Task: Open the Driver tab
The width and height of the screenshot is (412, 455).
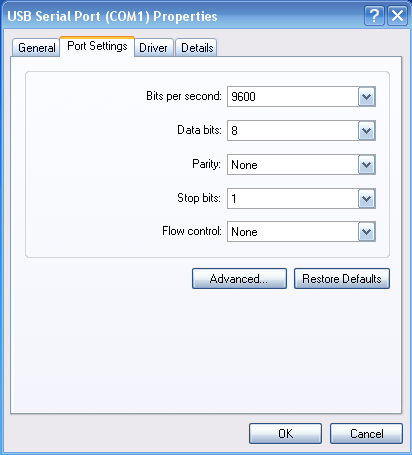Action: (153, 48)
